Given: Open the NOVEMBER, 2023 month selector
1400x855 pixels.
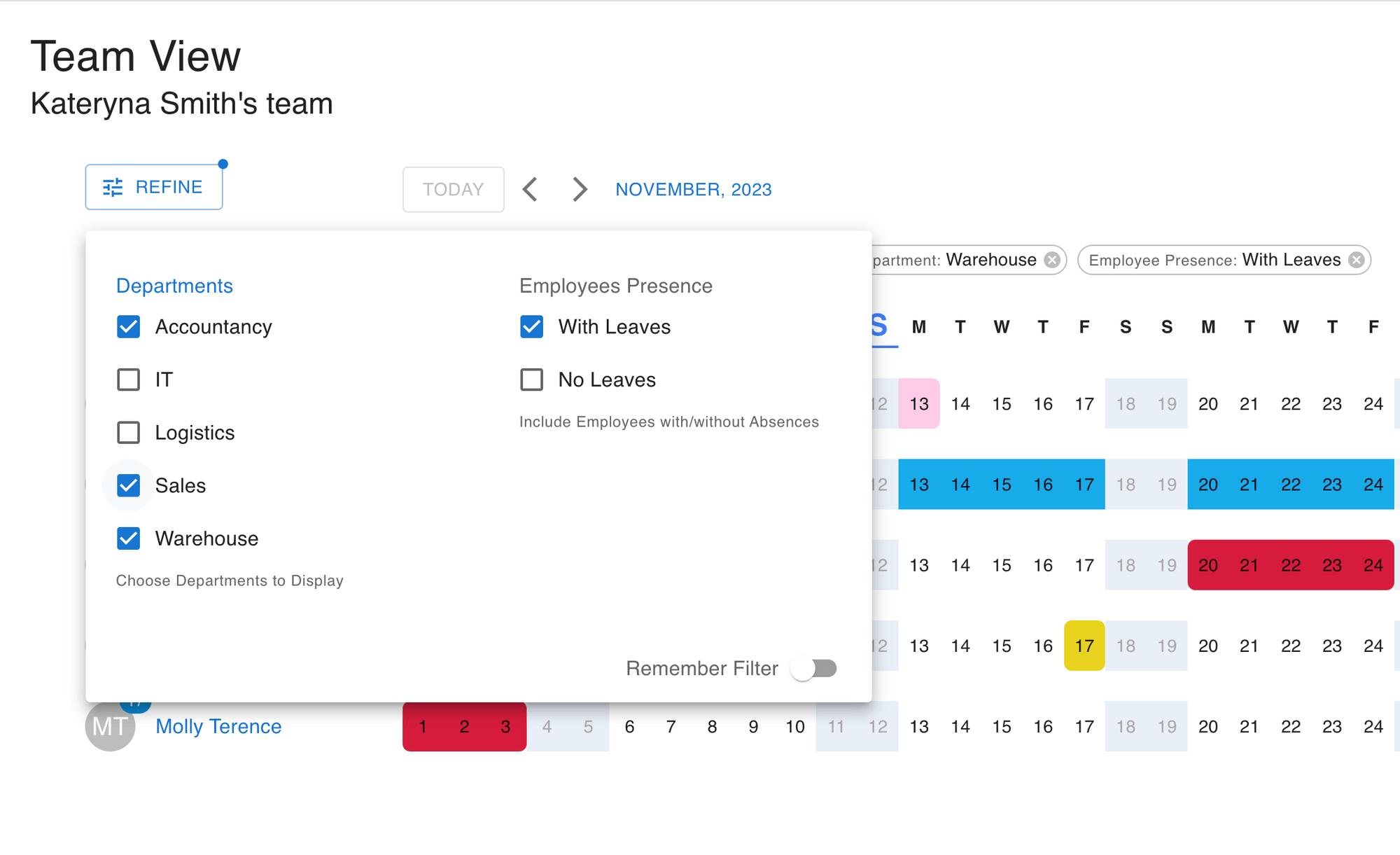Looking at the screenshot, I should point(693,189).
